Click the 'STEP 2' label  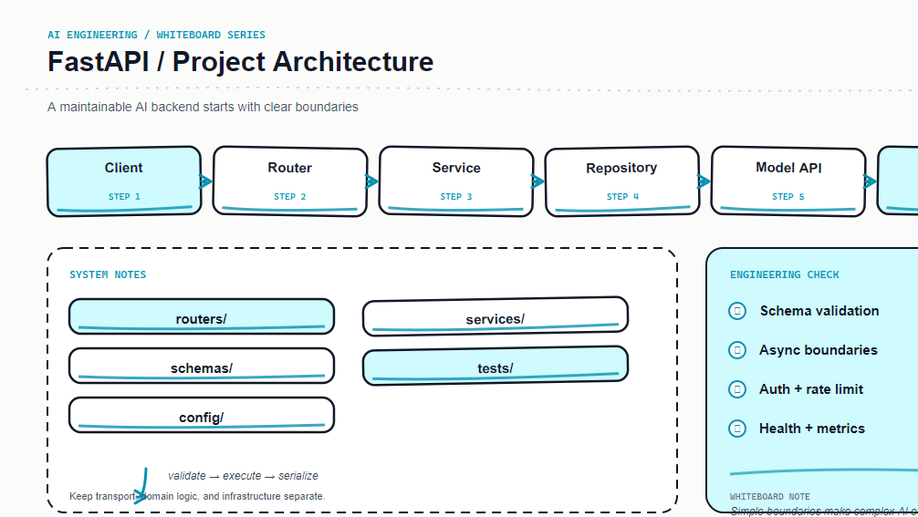pos(290,197)
